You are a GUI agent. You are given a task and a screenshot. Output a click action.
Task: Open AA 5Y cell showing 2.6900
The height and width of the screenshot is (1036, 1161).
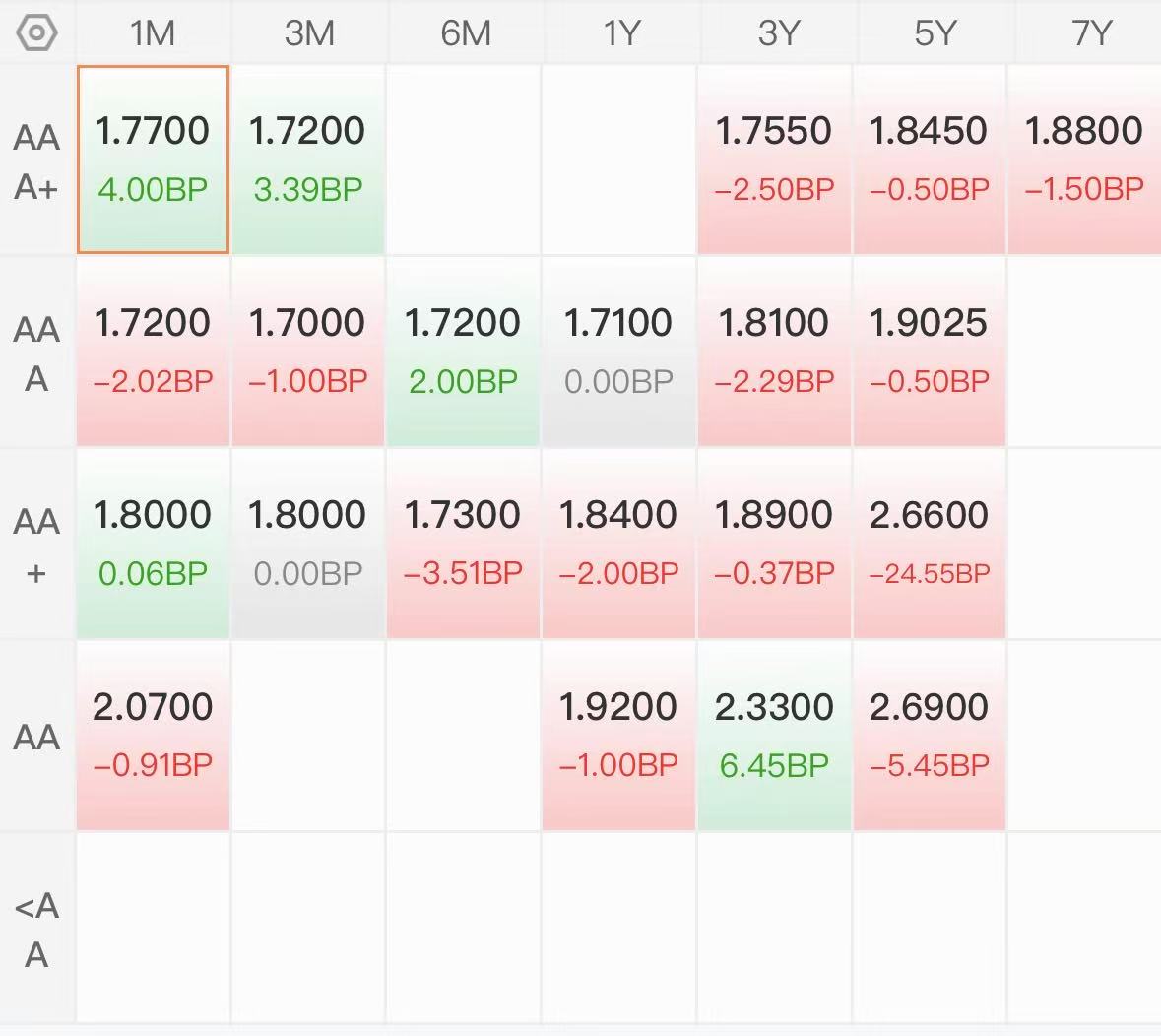930,736
